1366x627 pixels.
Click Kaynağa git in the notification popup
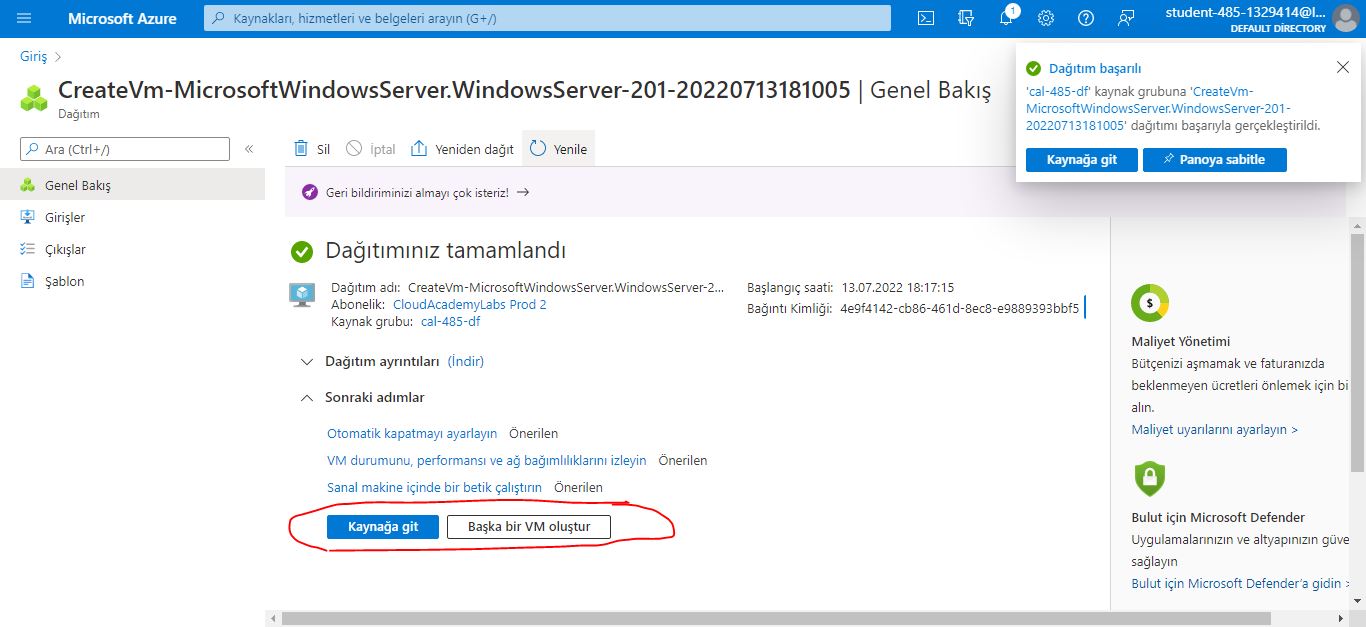click(x=1082, y=159)
